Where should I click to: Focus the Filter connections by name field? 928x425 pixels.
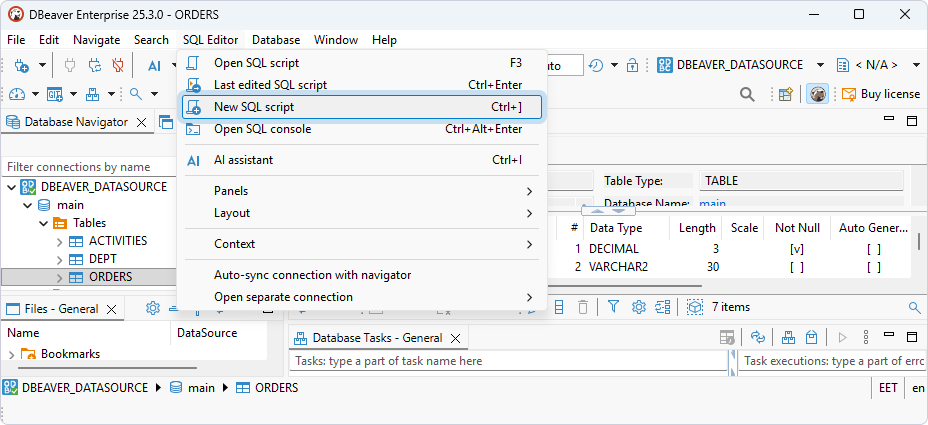[89, 167]
